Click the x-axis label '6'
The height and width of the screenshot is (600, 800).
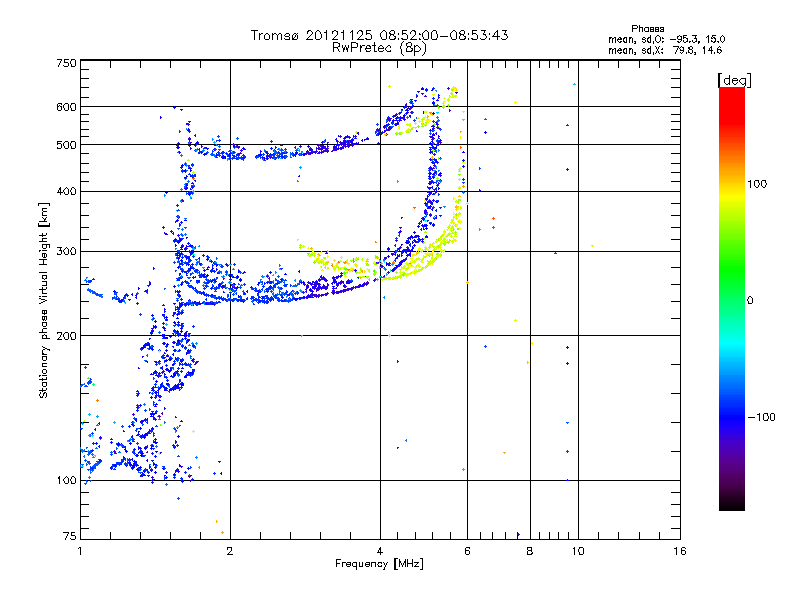pyautogui.click(x=467, y=551)
